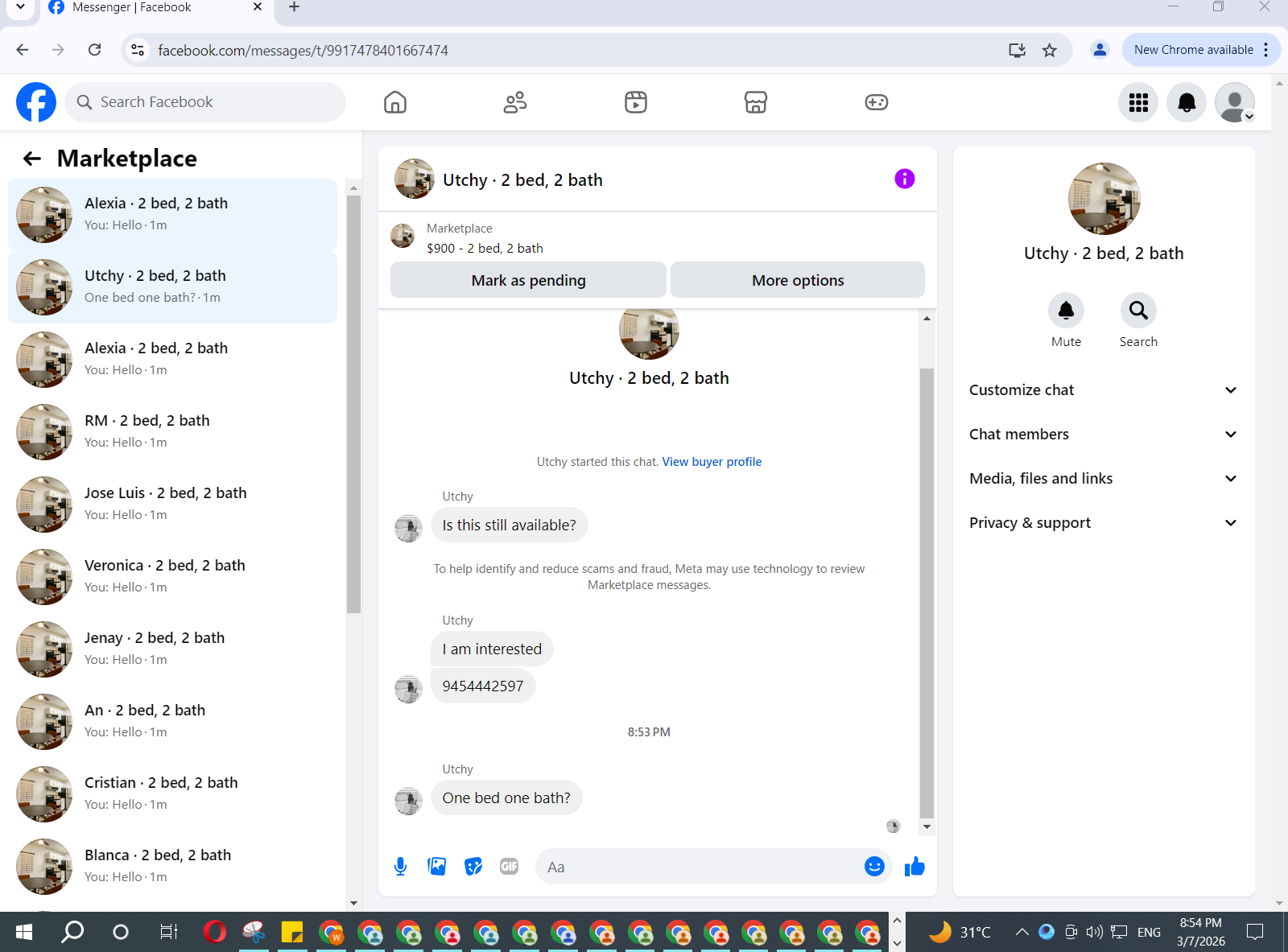Go back using the Marketplace back arrow
This screenshot has height=952, width=1288.
(x=32, y=159)
